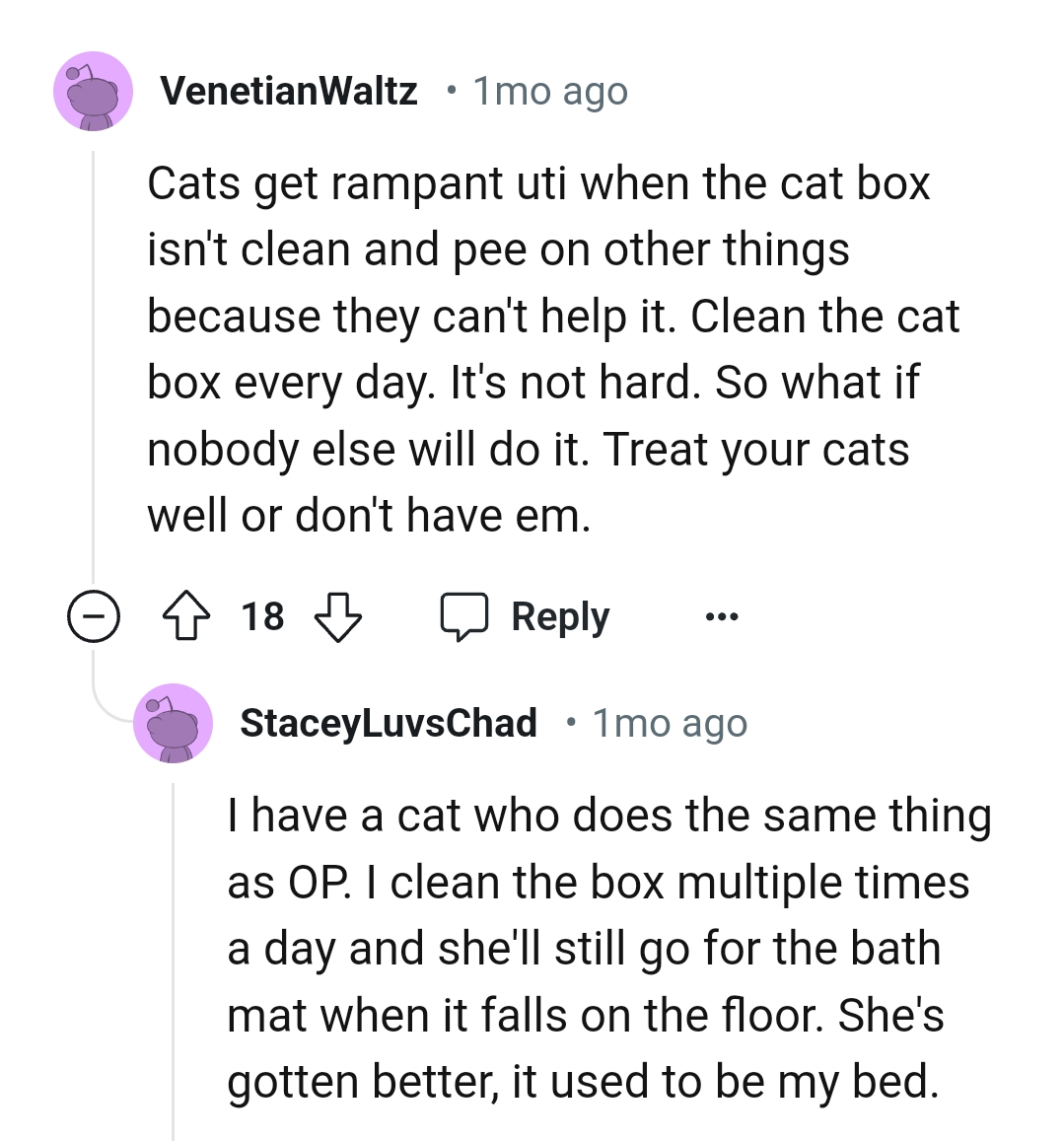Click the StaceyLuvsChad username
The image size is (1064, 1141).
click(389, 724)
